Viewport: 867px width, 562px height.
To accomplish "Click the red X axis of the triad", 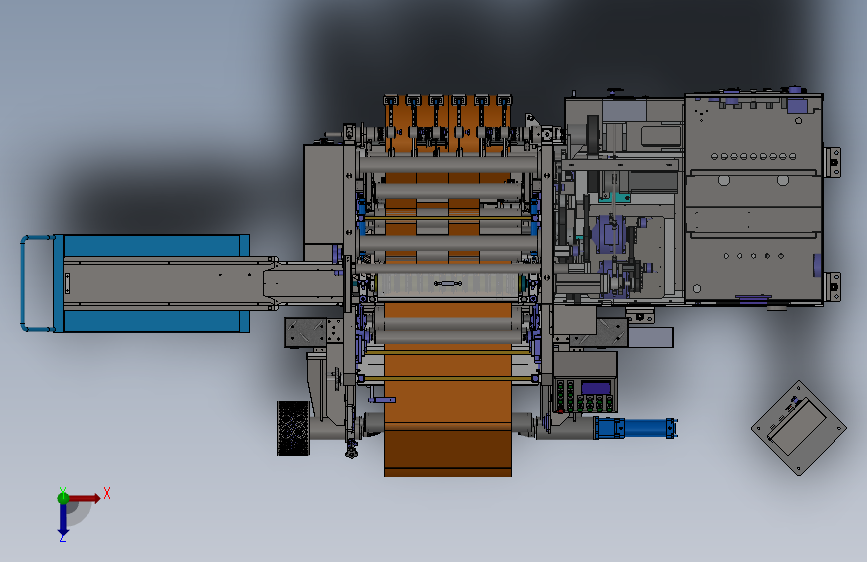I will 86,498.
